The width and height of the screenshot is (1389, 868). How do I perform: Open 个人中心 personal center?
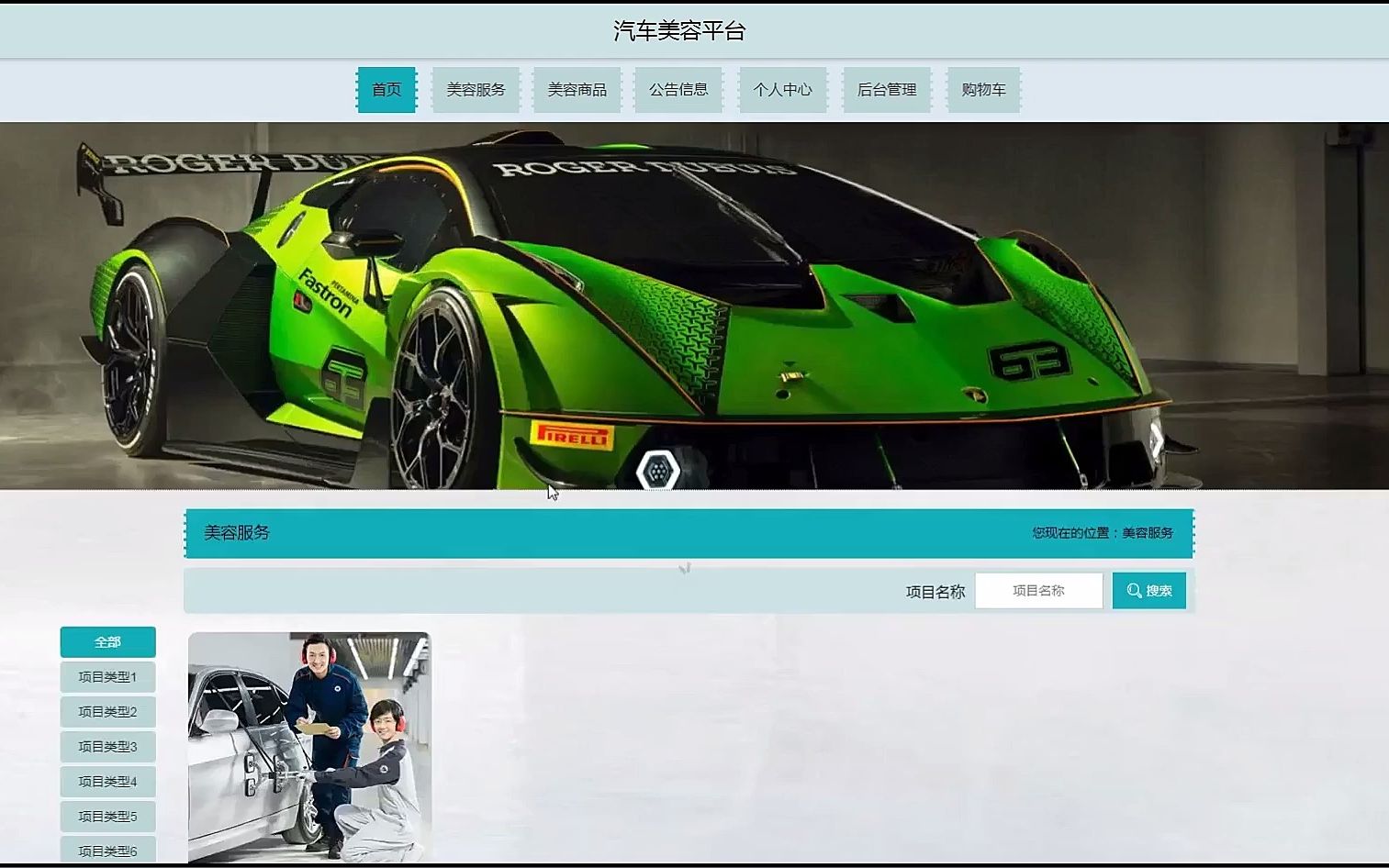[782, 90]
